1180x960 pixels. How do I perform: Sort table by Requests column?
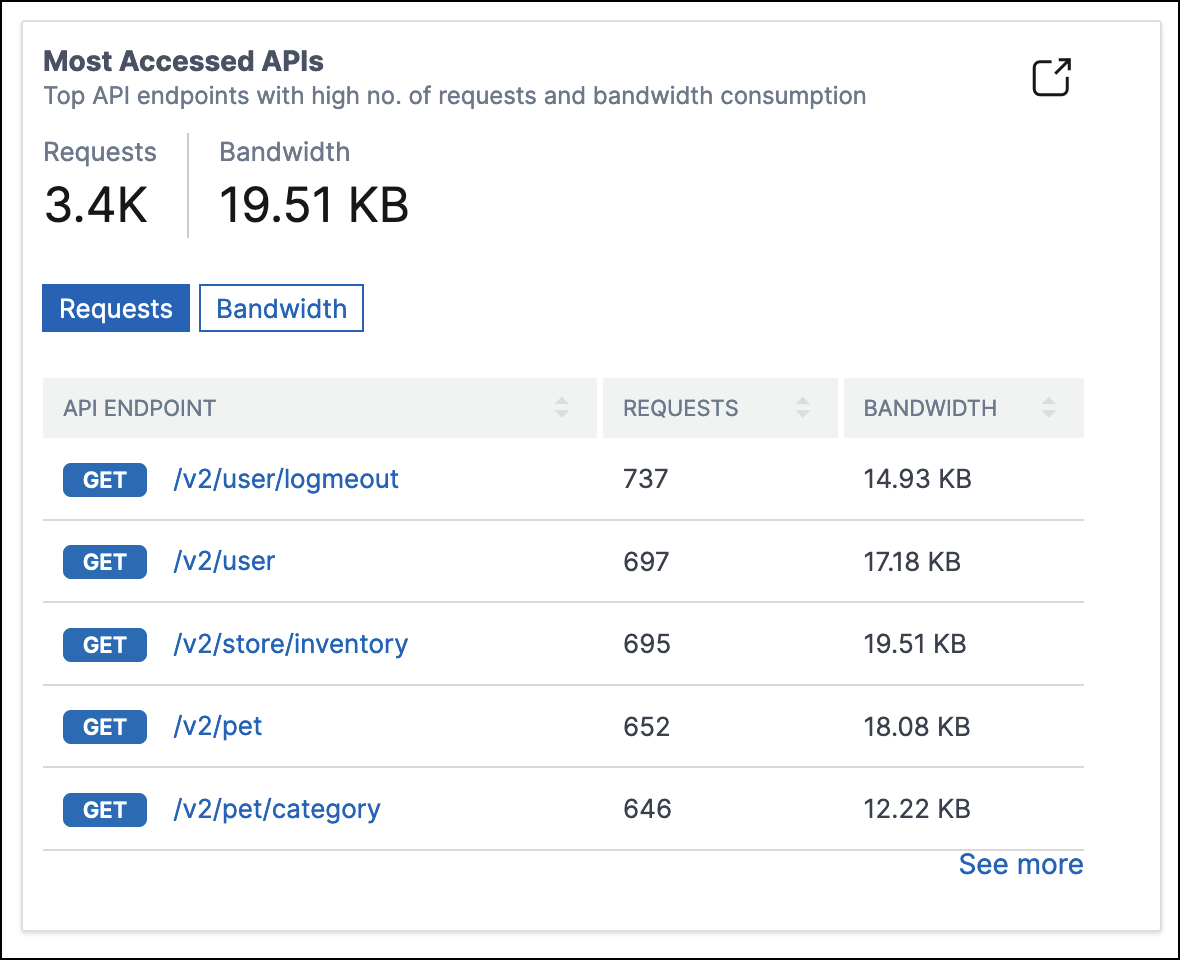(803, 408)
